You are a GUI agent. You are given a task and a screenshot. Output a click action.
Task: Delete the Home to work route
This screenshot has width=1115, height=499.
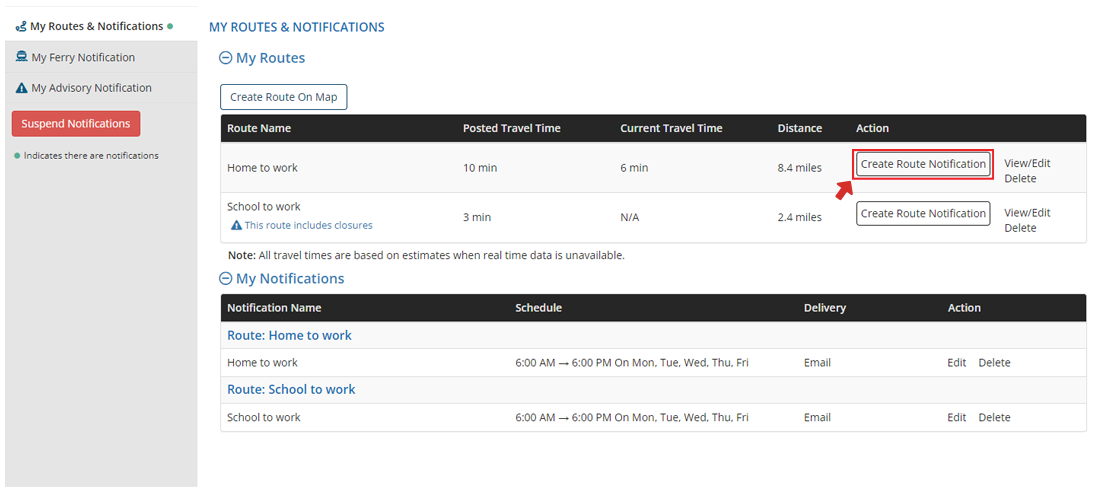point(1020,179)
